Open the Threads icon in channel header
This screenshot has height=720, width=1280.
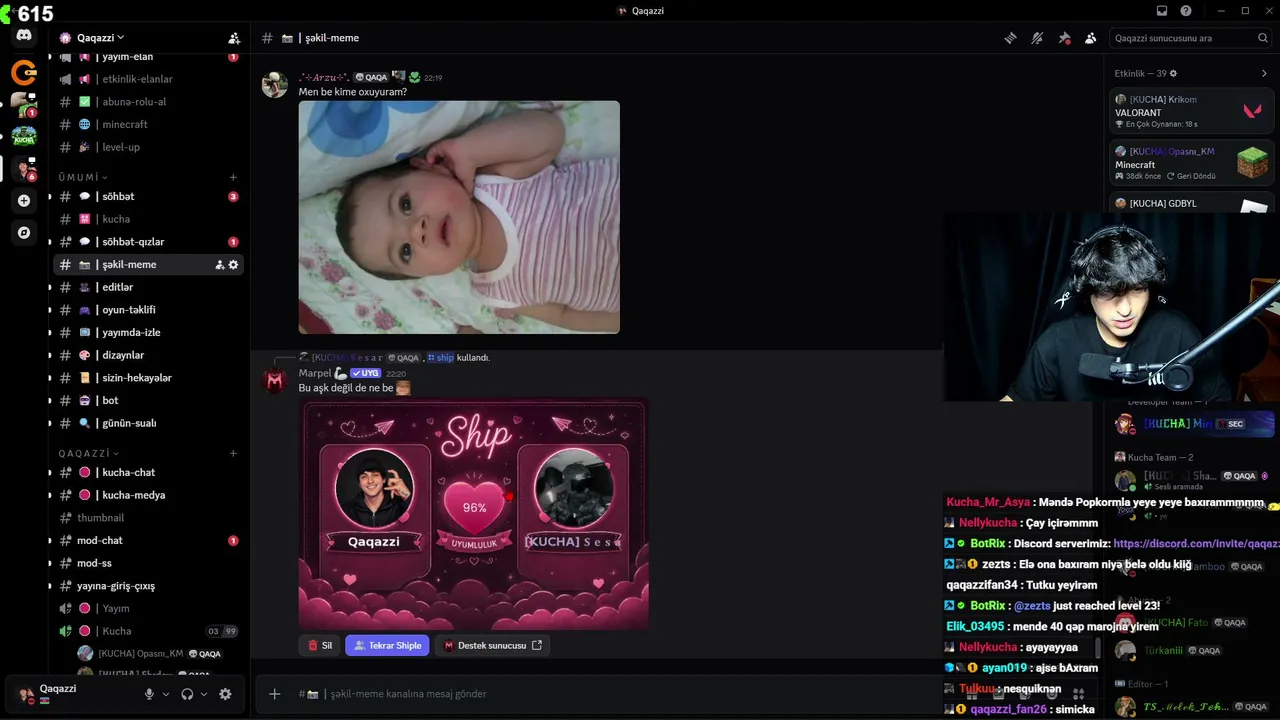[1011, 38]
